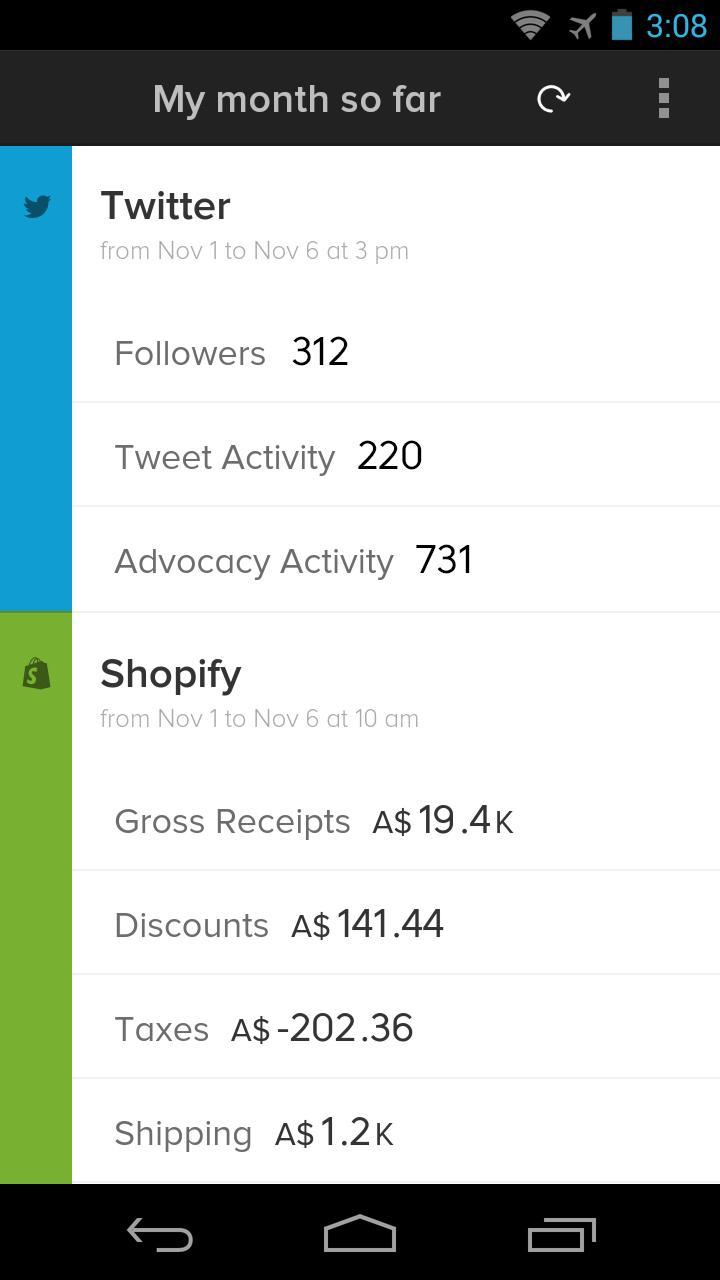
Task: Tap the "My month so far" title
Action: [x=297, y=99]
